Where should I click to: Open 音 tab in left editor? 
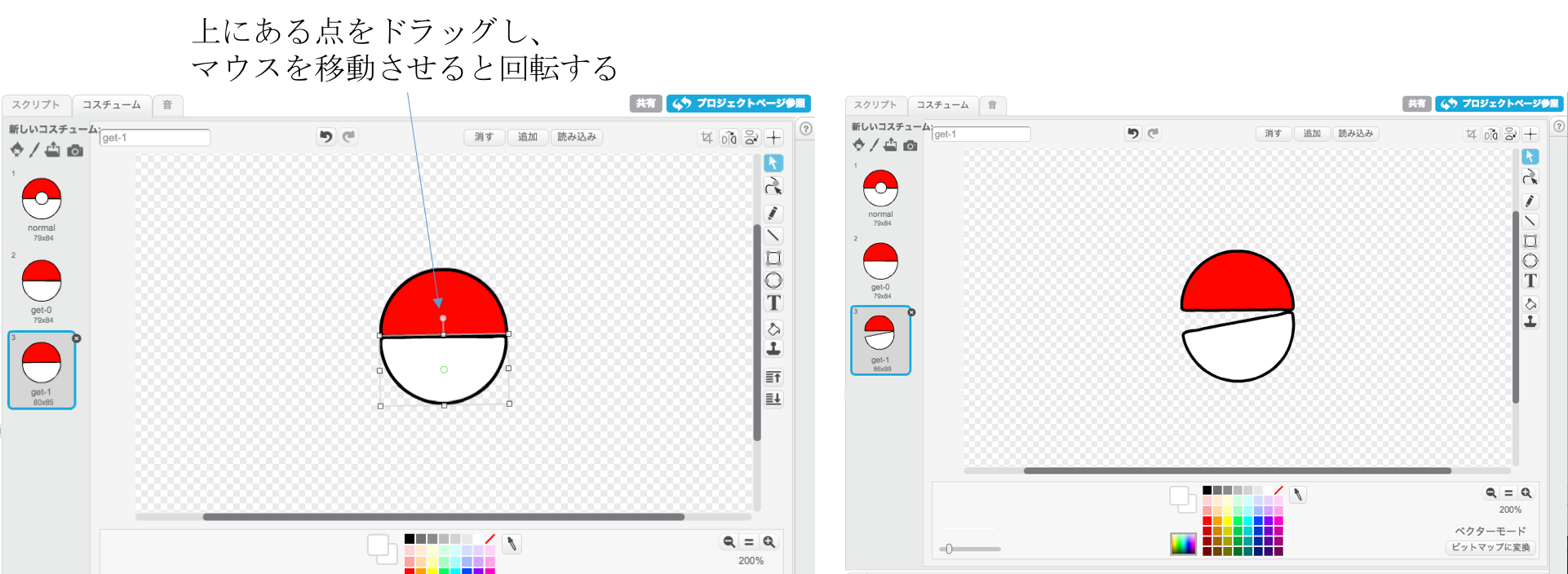(x=167, y=105)
